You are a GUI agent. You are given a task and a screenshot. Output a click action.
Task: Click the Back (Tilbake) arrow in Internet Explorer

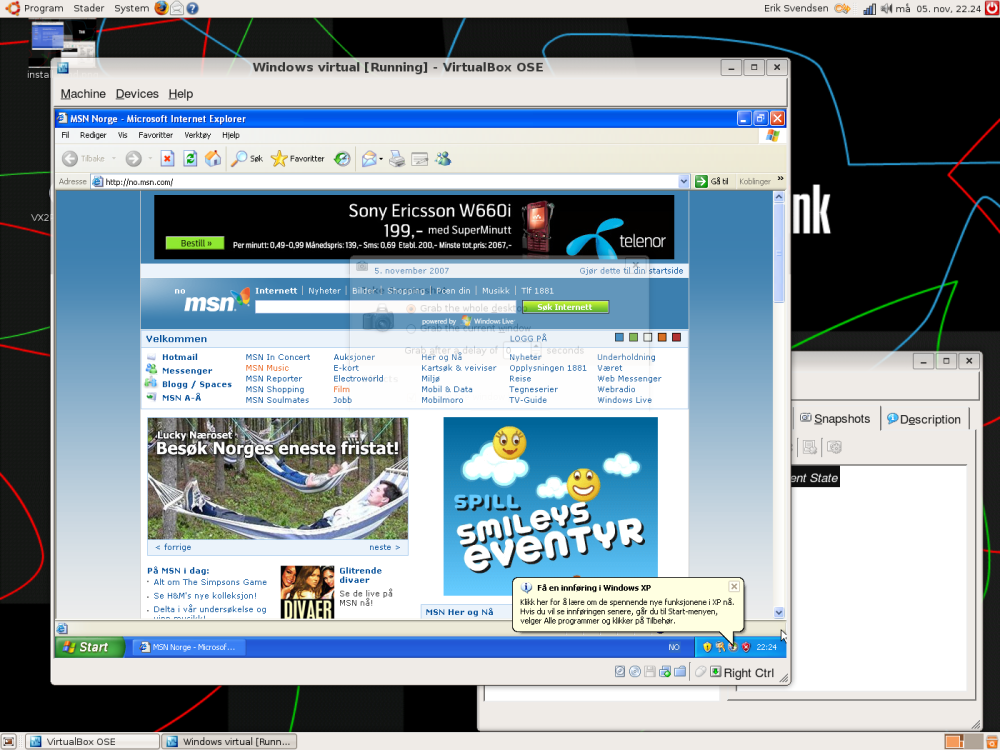70,159
